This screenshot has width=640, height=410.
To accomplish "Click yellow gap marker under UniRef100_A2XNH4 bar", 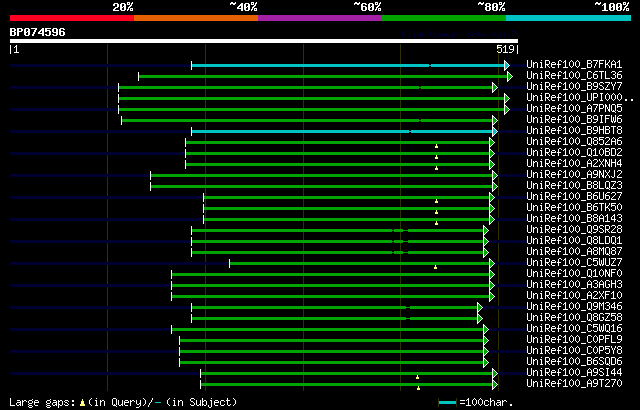I will pos(436,168).
